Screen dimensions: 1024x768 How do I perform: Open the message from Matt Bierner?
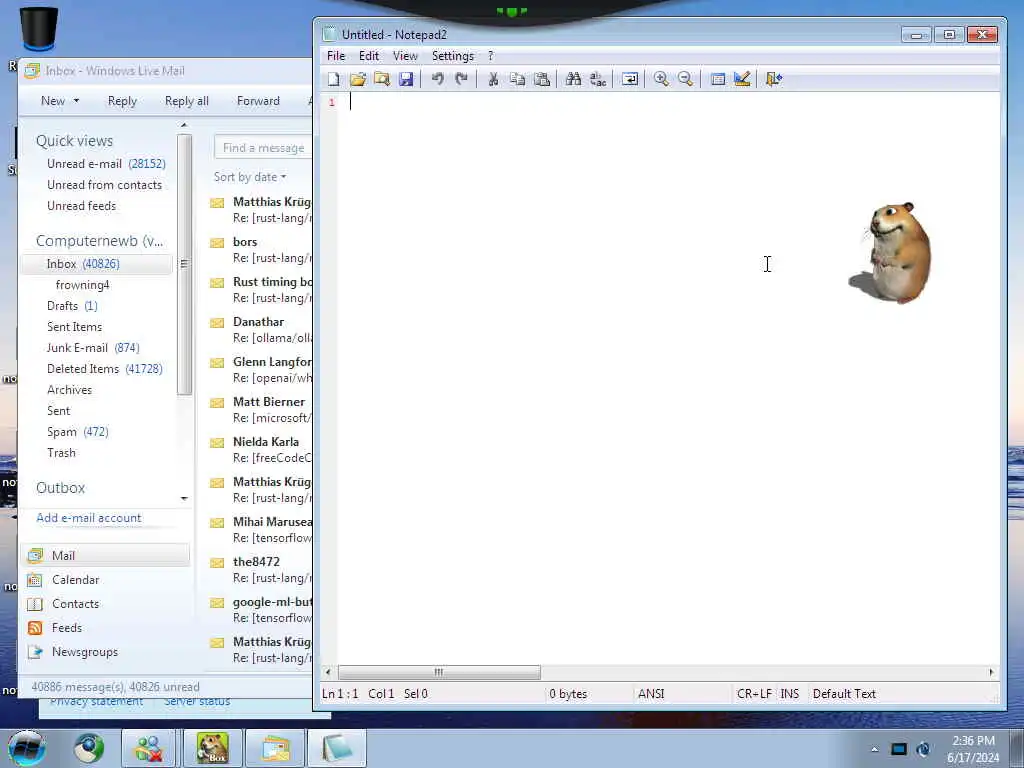[x=261, y=409]
